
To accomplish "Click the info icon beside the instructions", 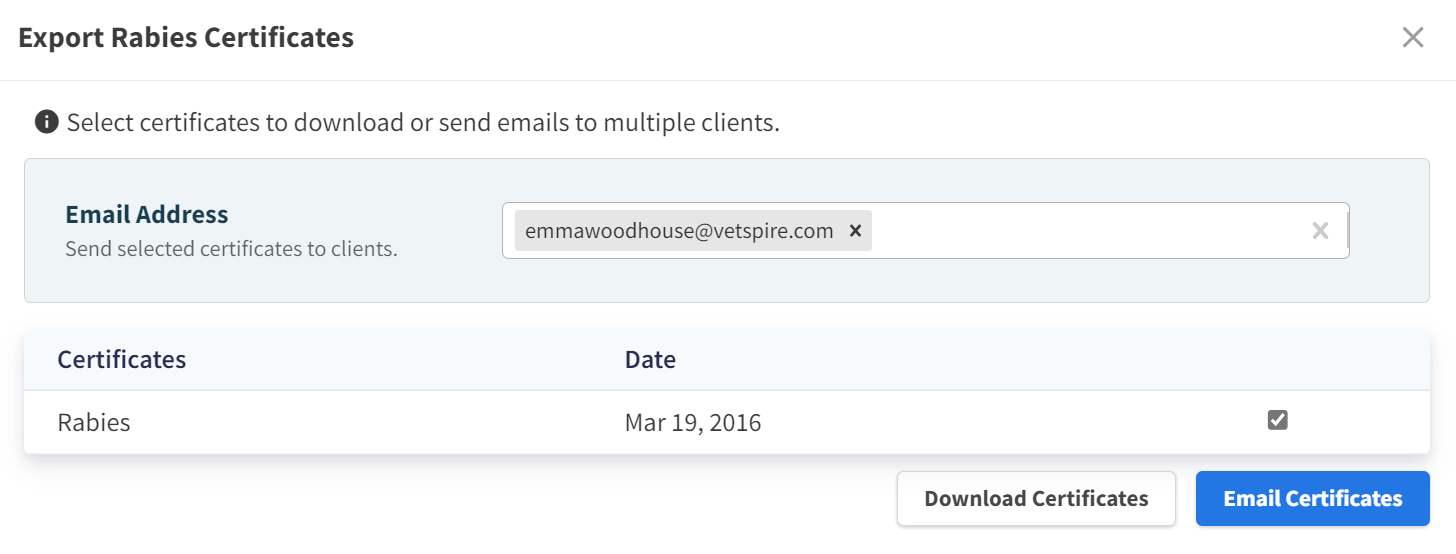I will 46,123.
